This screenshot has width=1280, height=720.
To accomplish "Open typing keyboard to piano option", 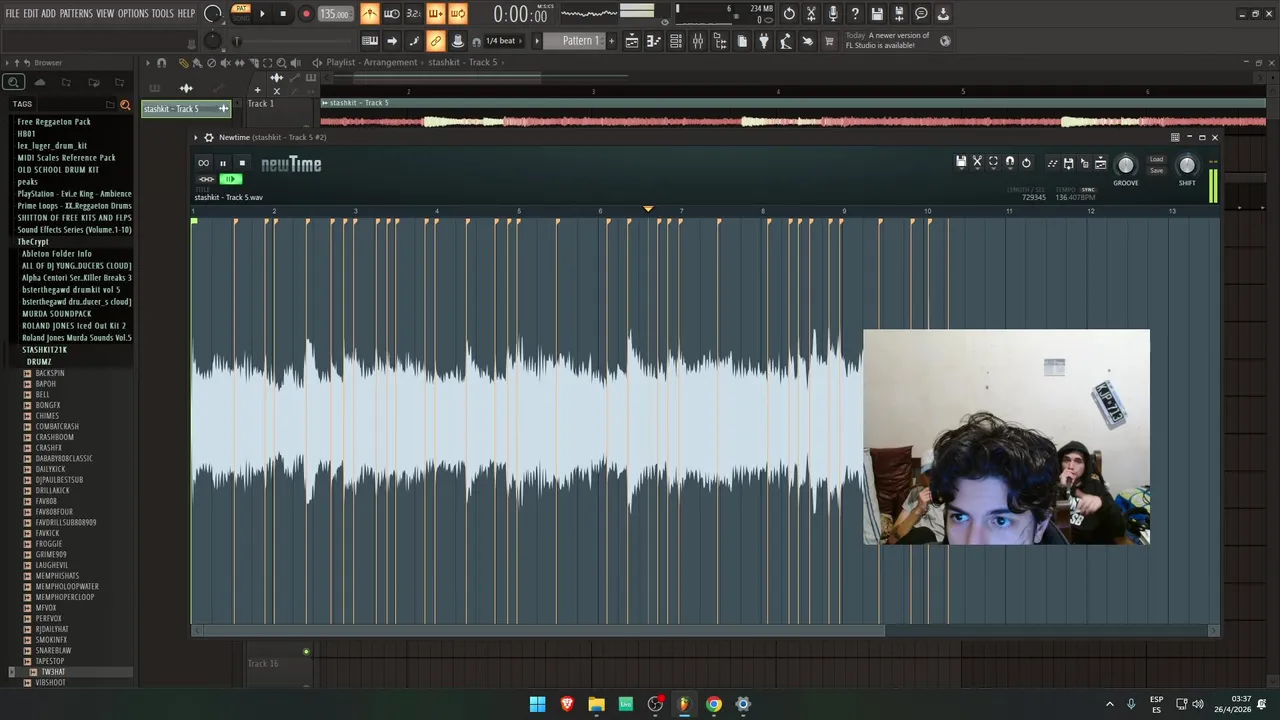I will coord(370,41).
